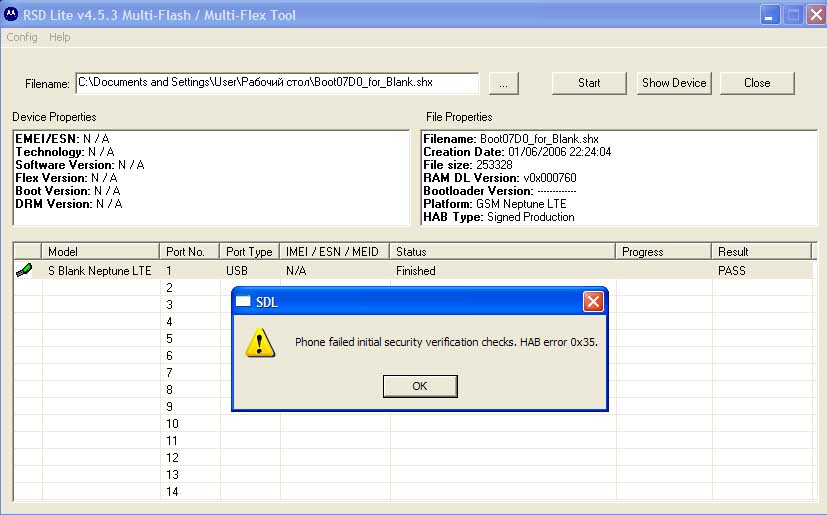Click the RSD Lite title bar text
The width and height of the screenshot is (827, 515).
tap(159, 15)
